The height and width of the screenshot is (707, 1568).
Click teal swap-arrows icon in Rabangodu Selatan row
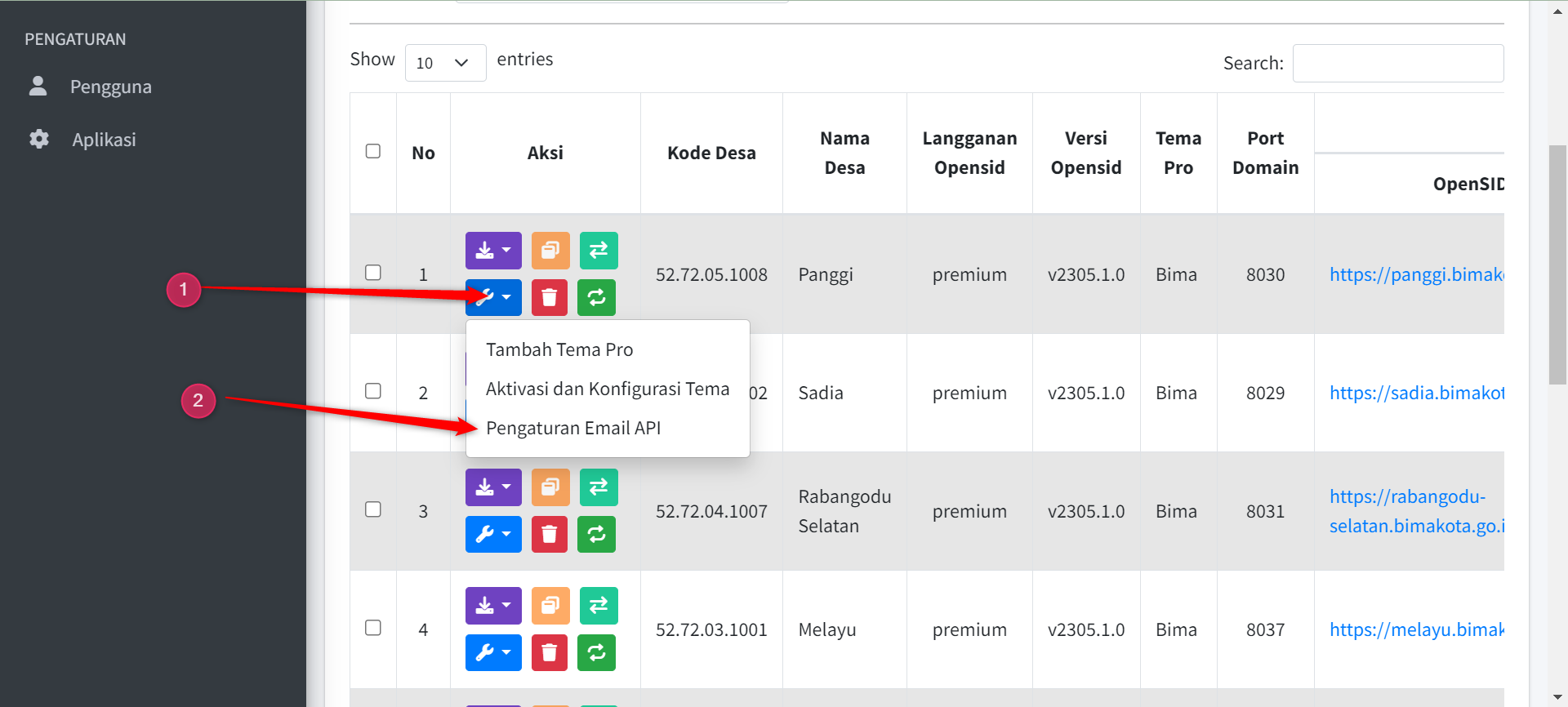[599, 487]
